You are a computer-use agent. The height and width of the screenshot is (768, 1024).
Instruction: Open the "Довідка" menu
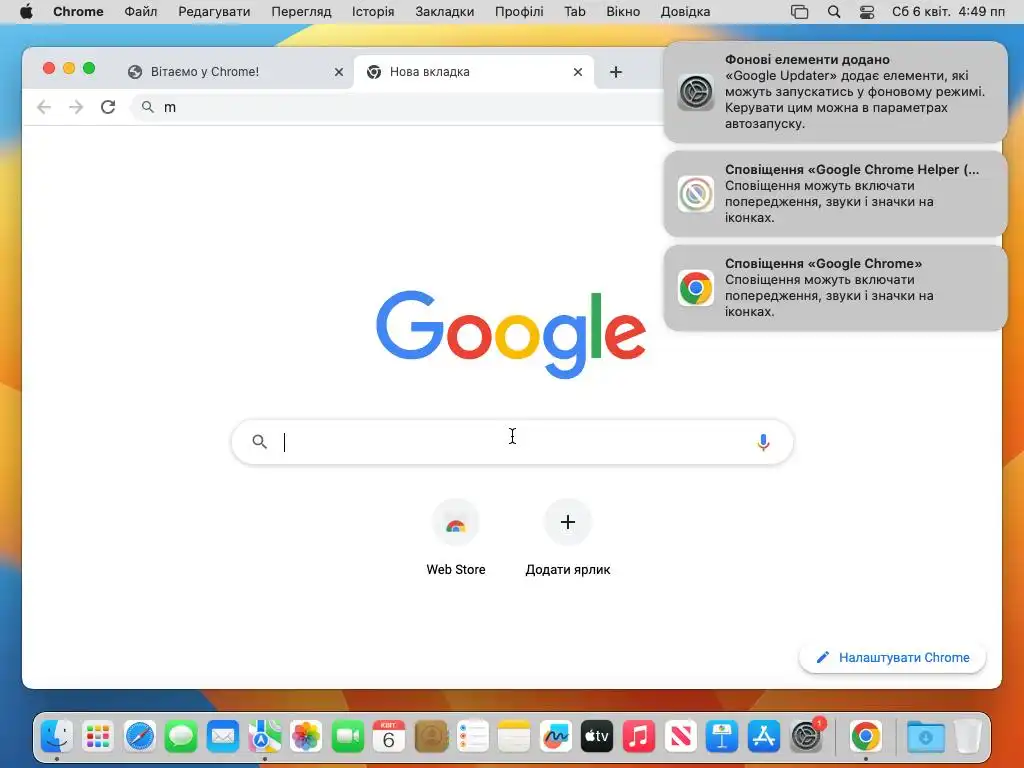point(685,12)
